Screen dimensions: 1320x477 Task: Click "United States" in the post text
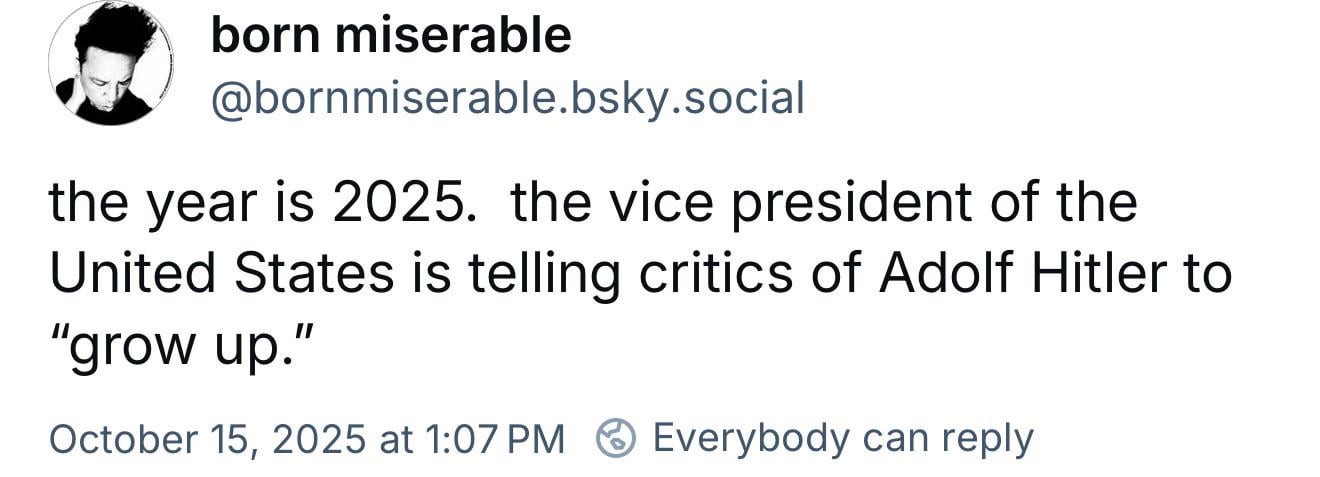(222, 273)
